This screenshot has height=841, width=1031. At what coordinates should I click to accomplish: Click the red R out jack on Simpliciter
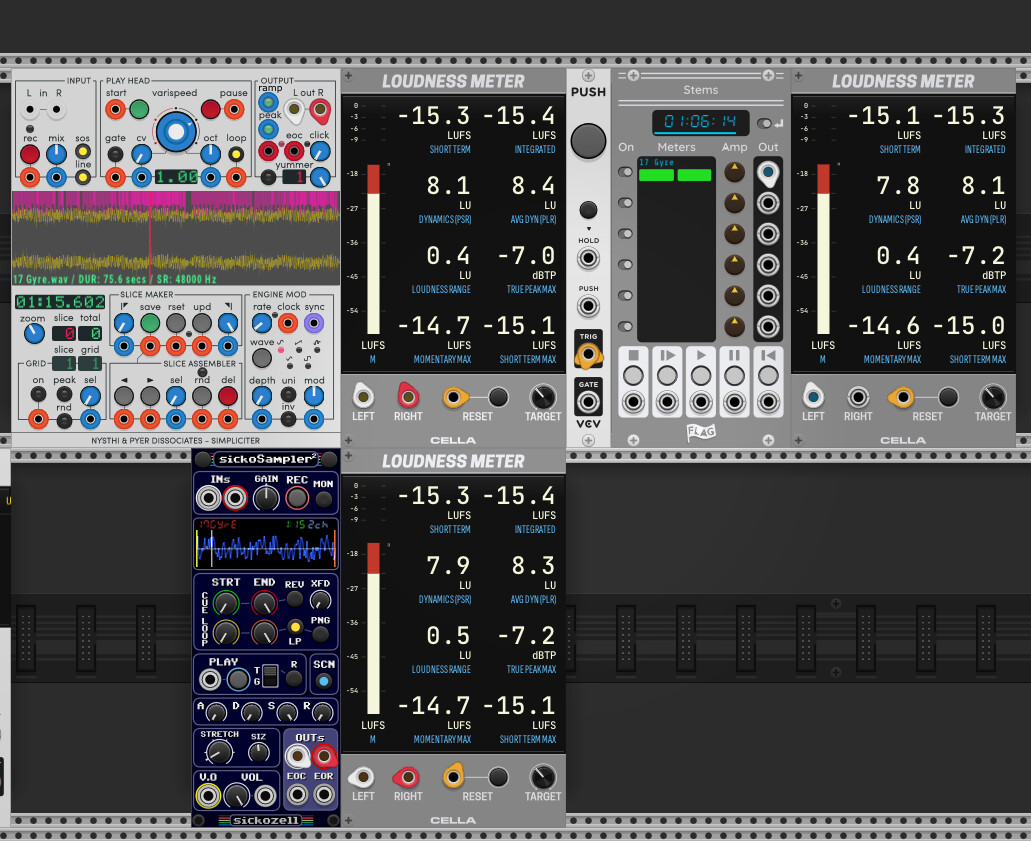[x=320, y=109]
